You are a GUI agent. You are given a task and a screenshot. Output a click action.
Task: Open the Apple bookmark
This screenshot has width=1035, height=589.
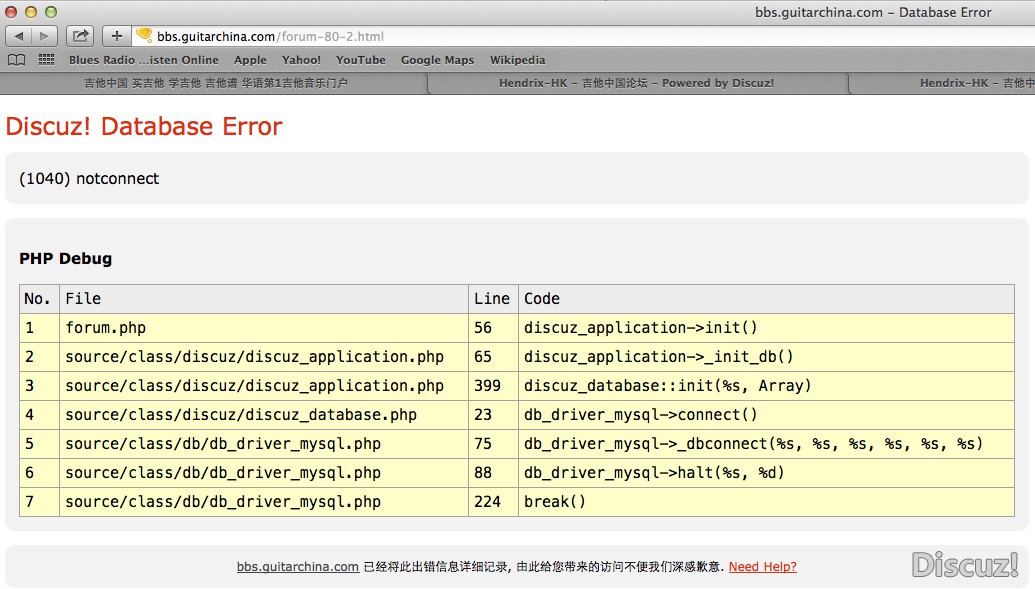[x=250, y=60]
